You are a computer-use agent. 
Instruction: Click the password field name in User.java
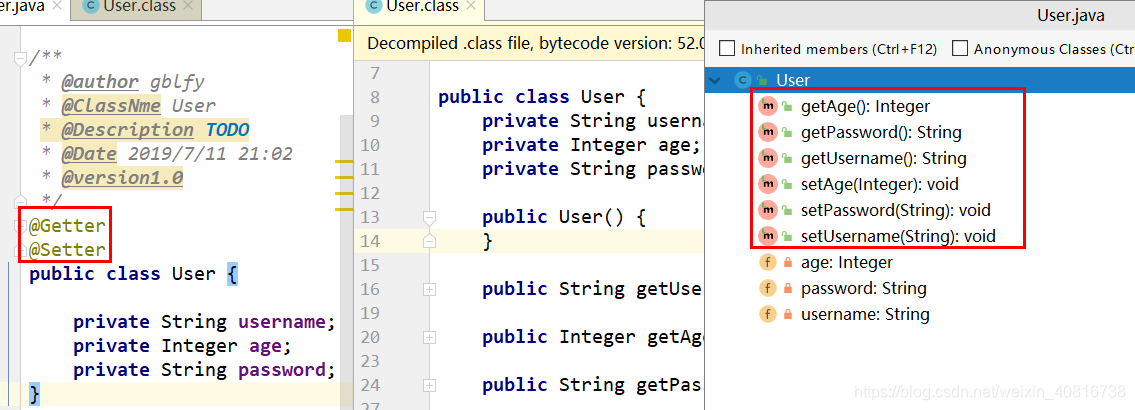coord(282,369)
